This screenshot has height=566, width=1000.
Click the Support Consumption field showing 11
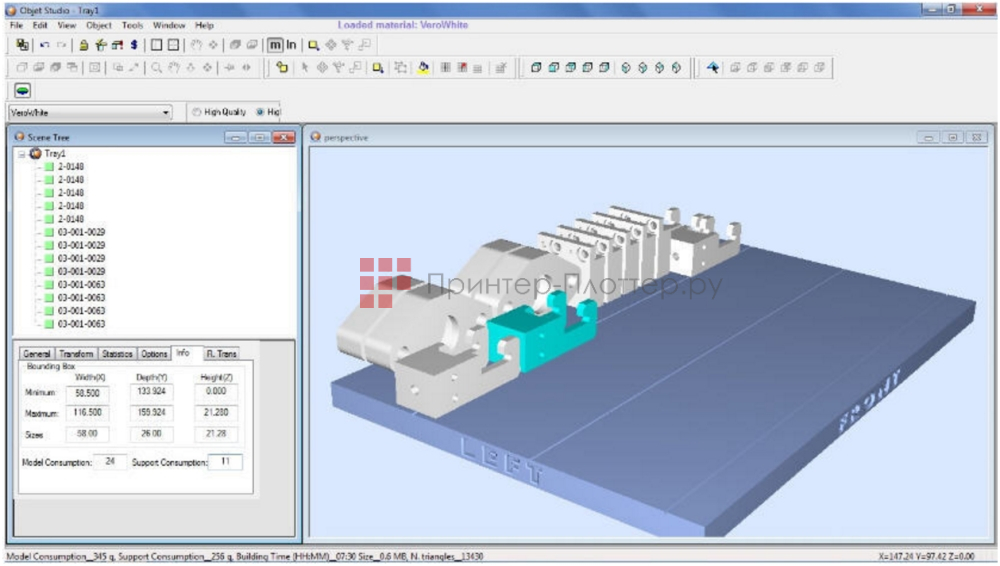225,461
